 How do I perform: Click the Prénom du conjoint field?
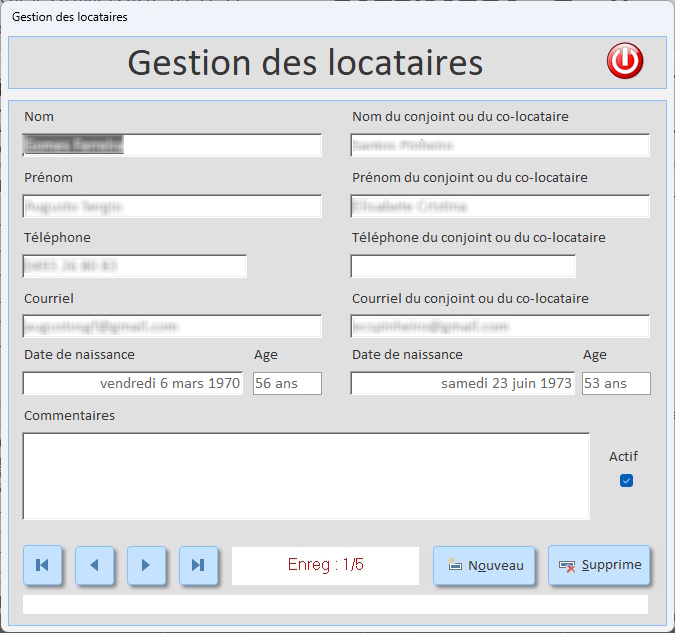500,206
